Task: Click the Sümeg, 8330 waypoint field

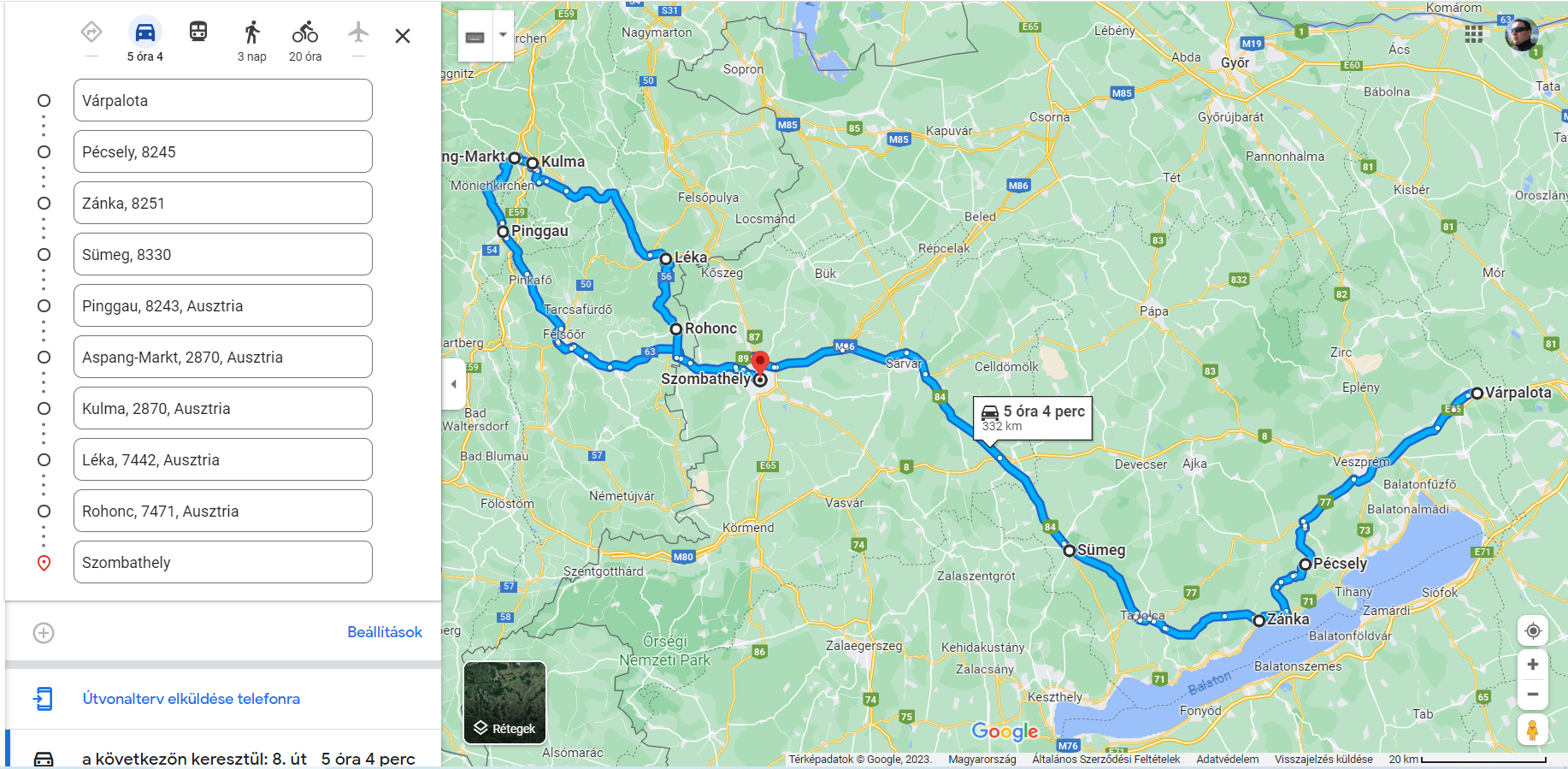Action: click(223, 254)
